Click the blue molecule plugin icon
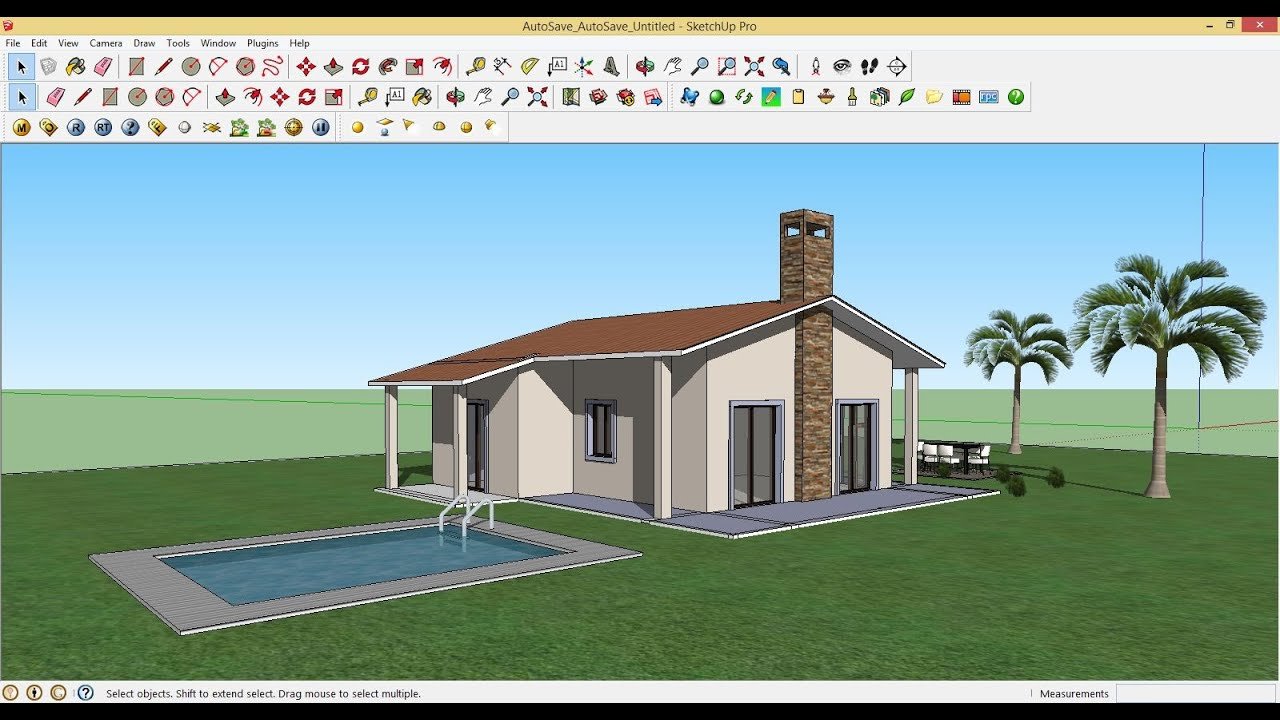This screenshot has width=1280, height=720. pos(689,97)
